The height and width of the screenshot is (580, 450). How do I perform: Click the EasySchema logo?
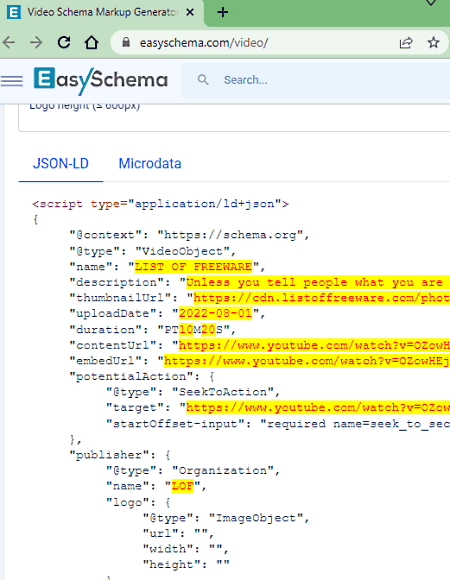tap(101, 80)
